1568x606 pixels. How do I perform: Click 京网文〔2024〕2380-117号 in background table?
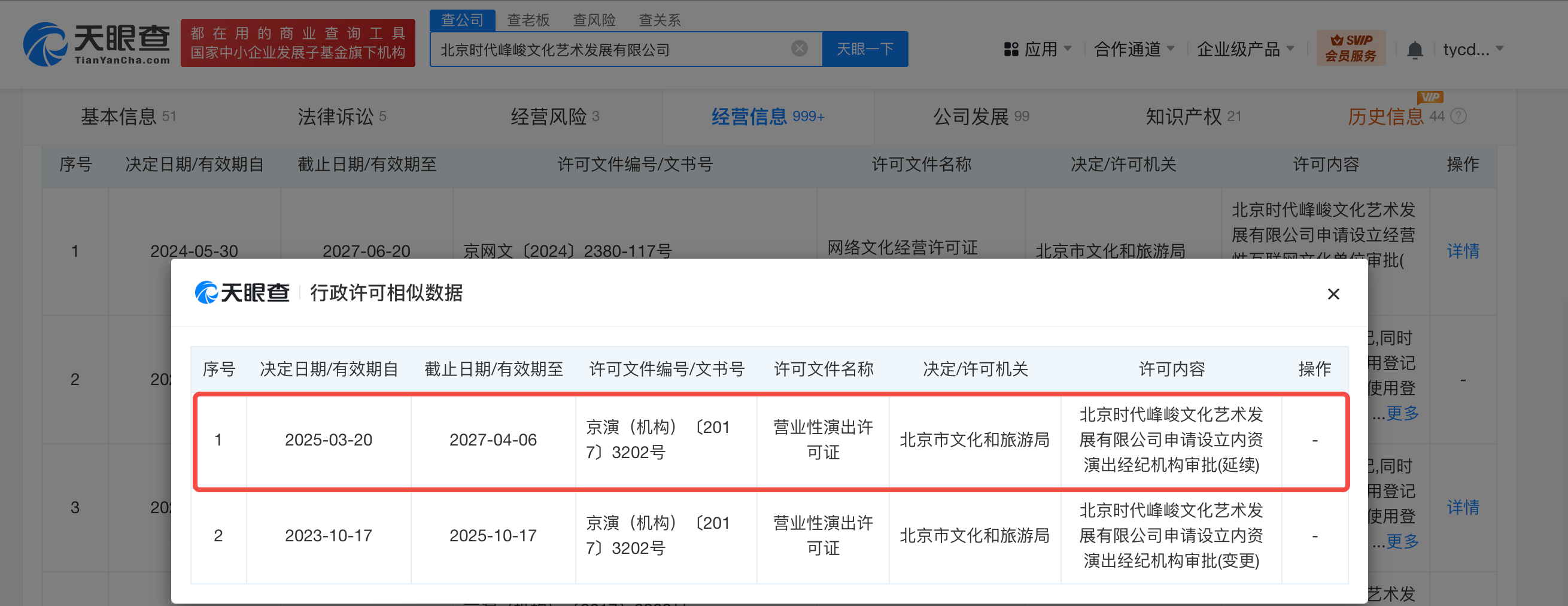tap(567, 251)
